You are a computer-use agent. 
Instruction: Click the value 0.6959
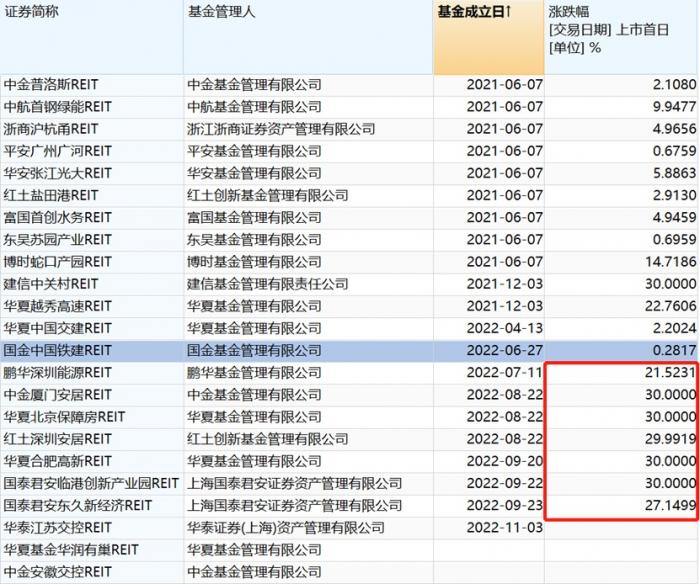pos(675,240)
